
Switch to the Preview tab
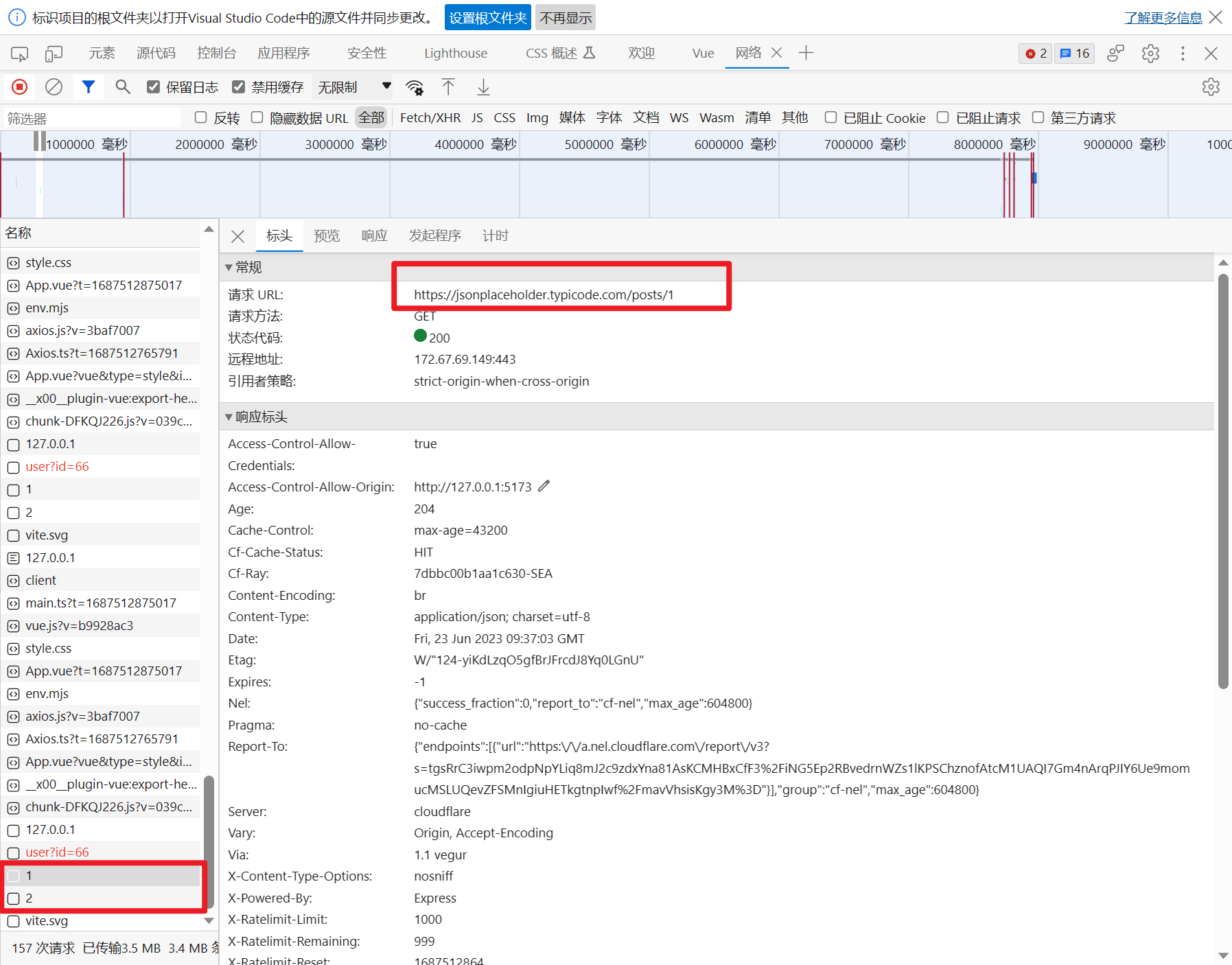pyautogui.click(x=327, y=236)
